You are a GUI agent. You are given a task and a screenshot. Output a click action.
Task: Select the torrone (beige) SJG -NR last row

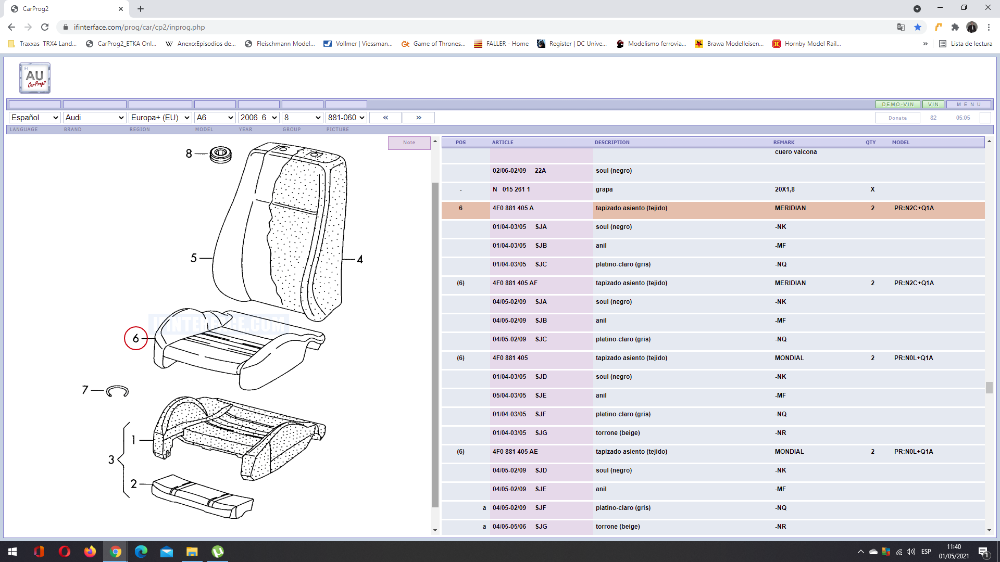[713, 528]
